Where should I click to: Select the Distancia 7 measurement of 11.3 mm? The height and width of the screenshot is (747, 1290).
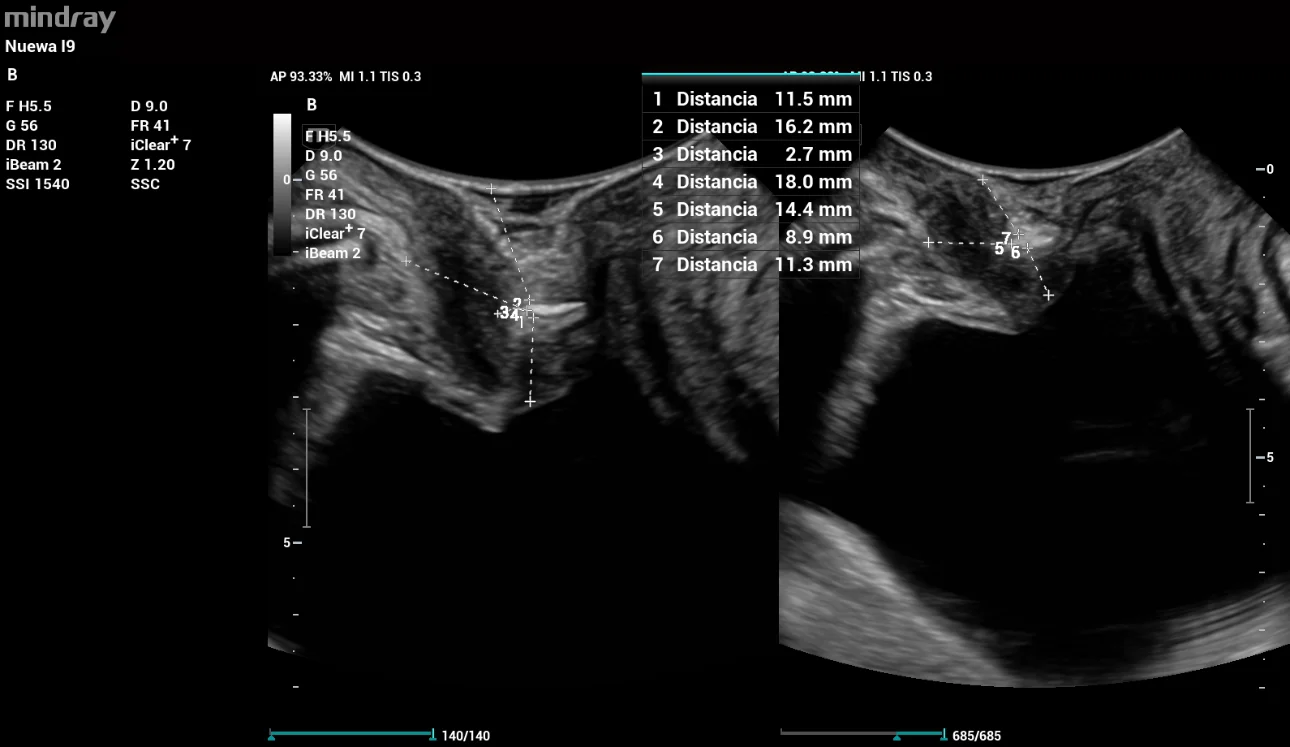[750, 264]
